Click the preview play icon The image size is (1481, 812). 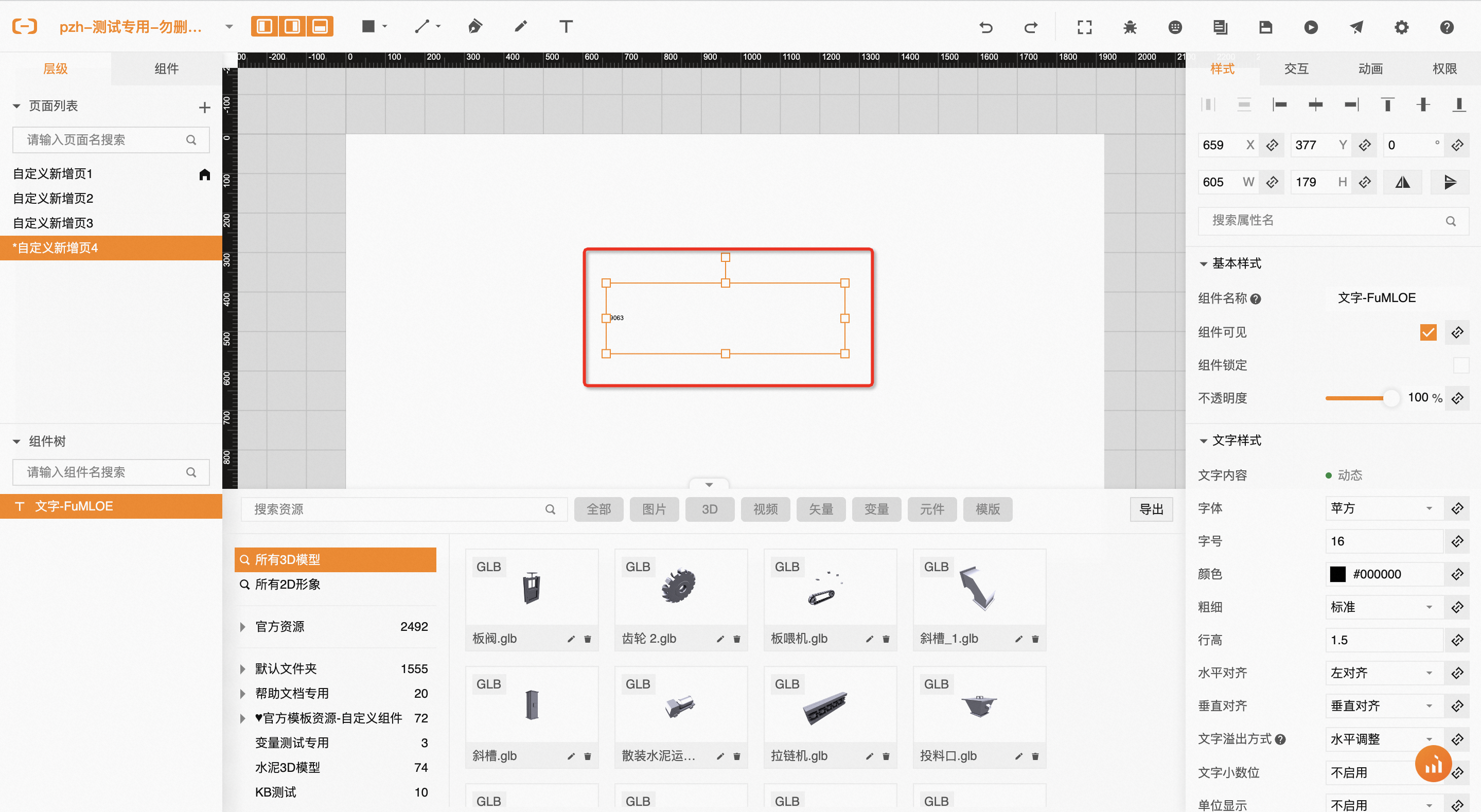[x=1311, y=27]
